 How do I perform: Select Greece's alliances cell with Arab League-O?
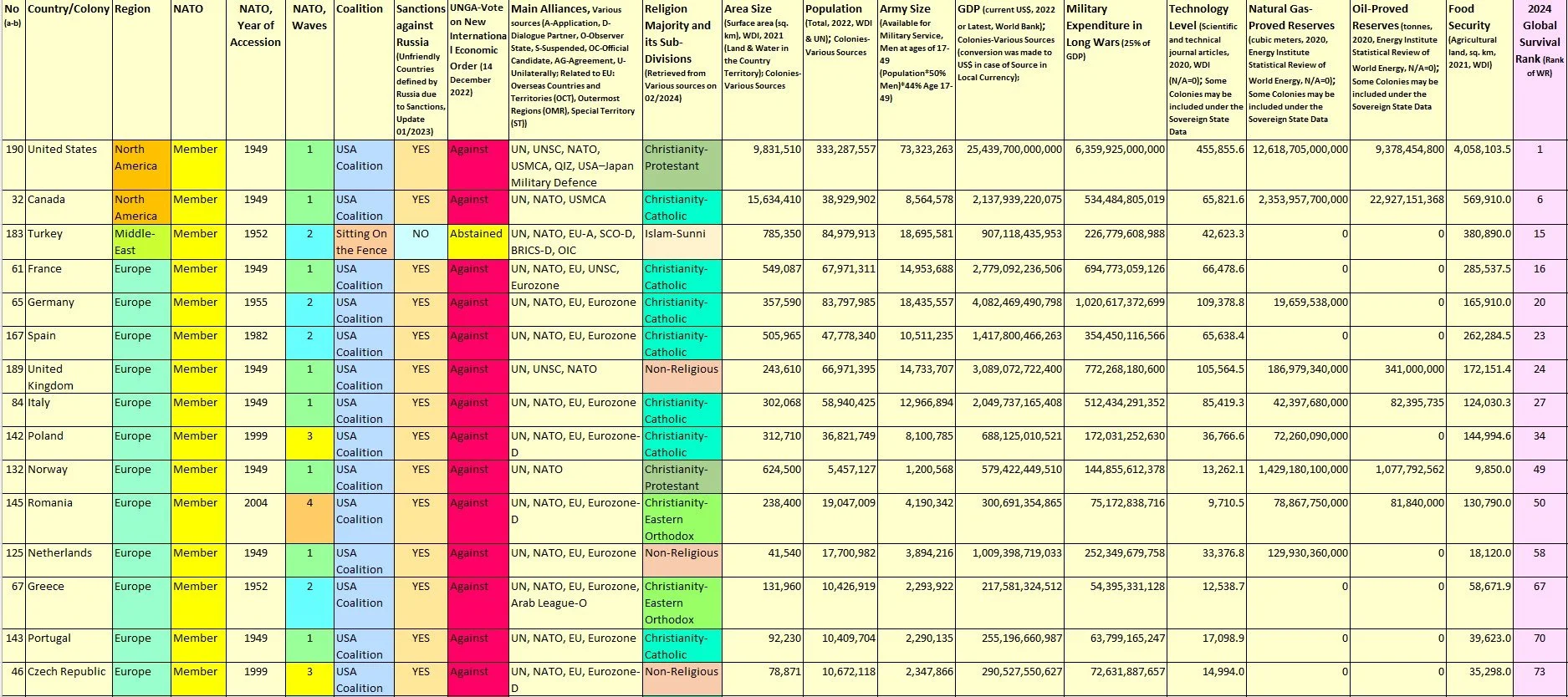[x=575, y=603]
